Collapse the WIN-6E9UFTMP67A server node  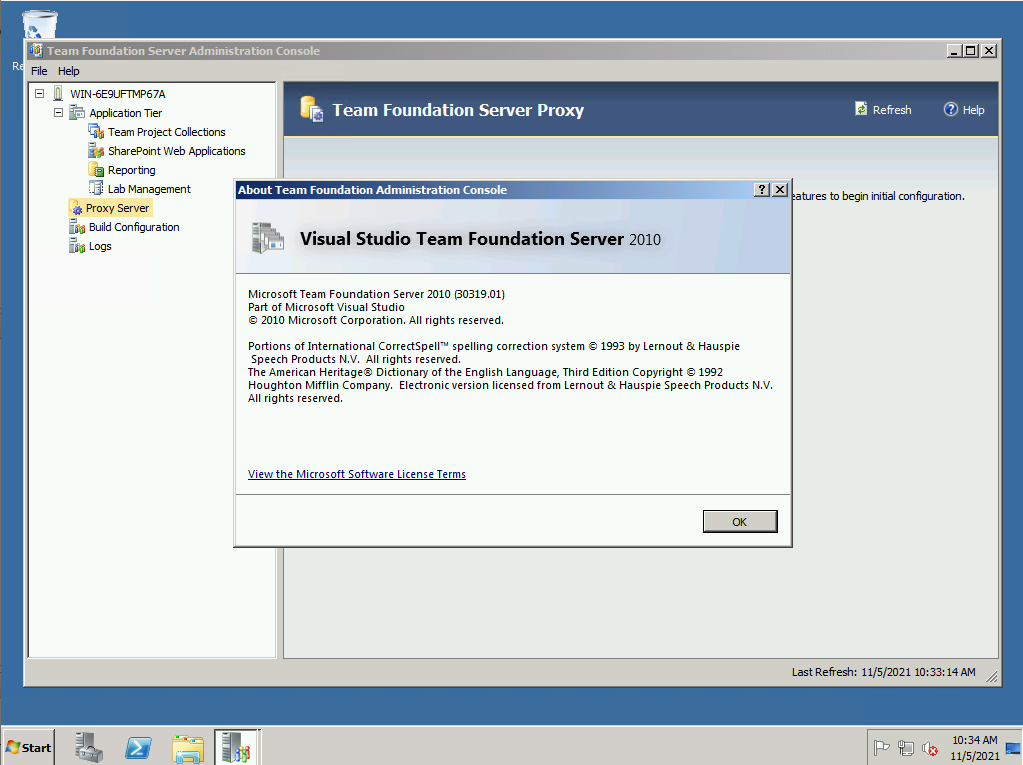[x=39, y=94]
